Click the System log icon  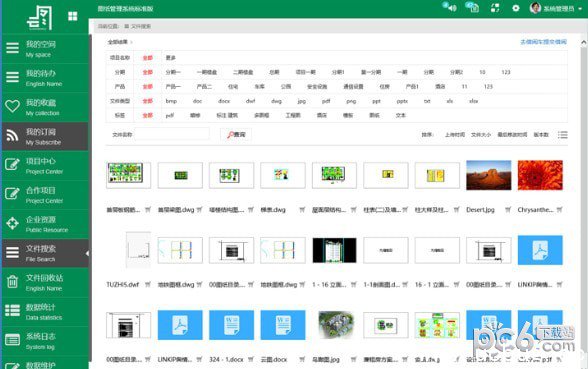click(x=12, y=340)
